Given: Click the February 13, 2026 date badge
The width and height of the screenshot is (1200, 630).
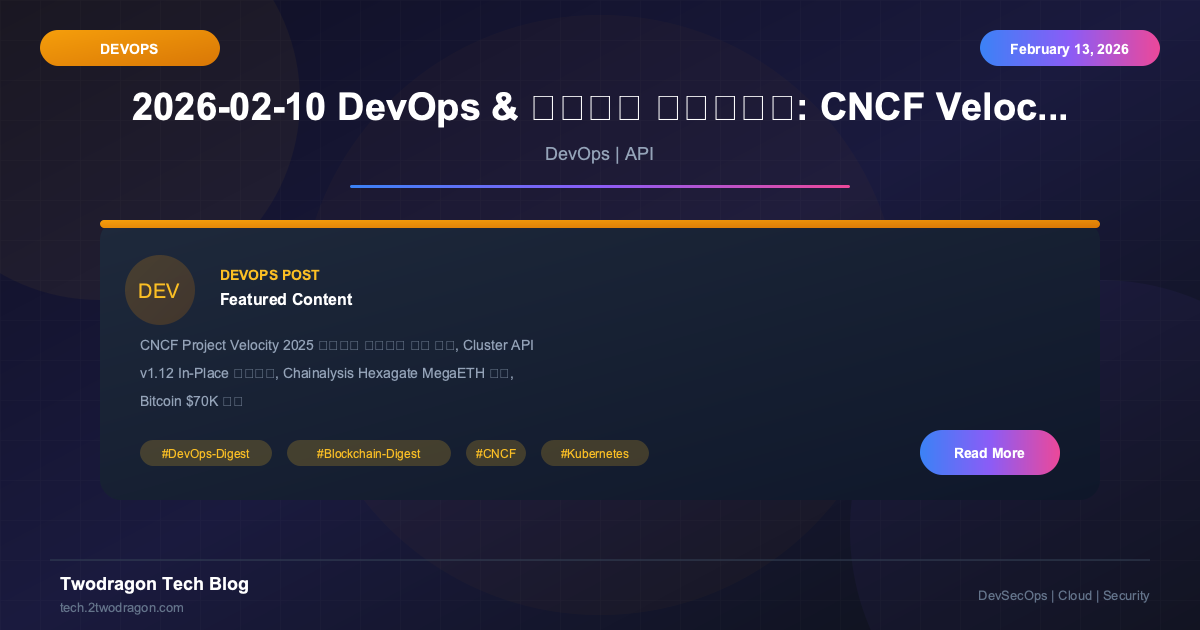Looking at the screenshot, I should coord(1069,47).
